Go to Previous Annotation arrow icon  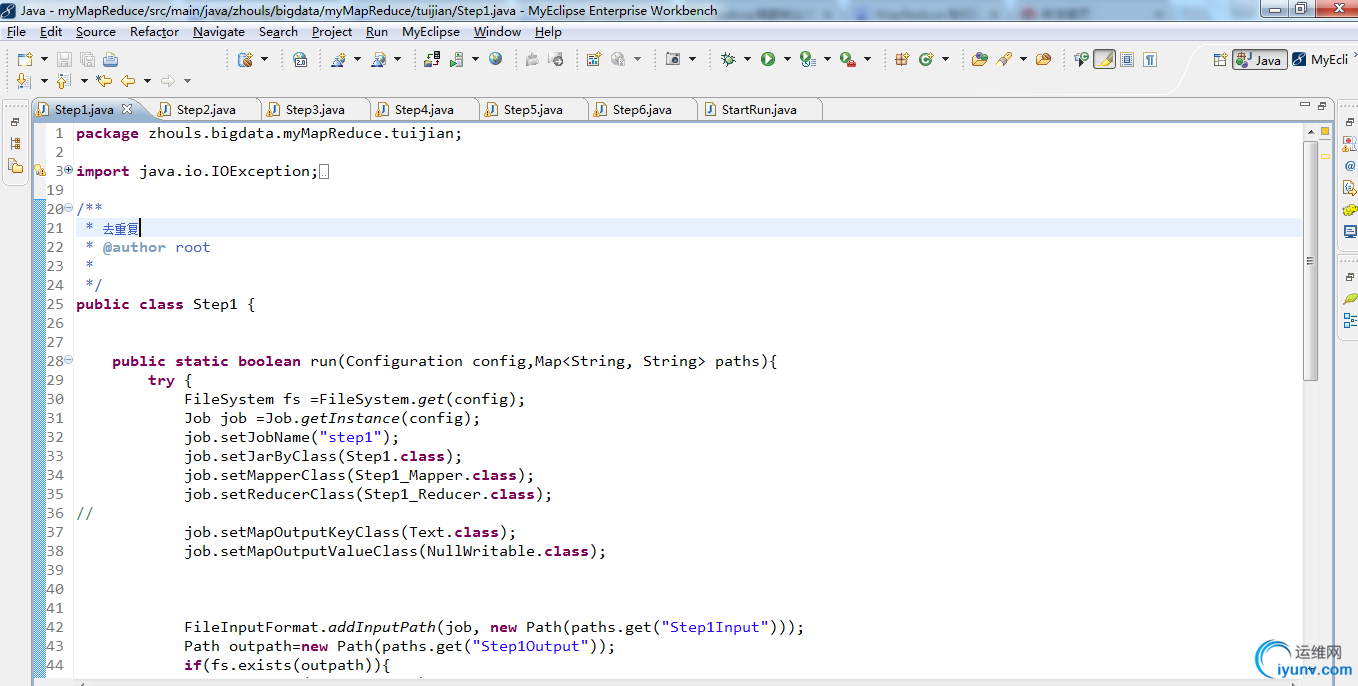point(63,81)
